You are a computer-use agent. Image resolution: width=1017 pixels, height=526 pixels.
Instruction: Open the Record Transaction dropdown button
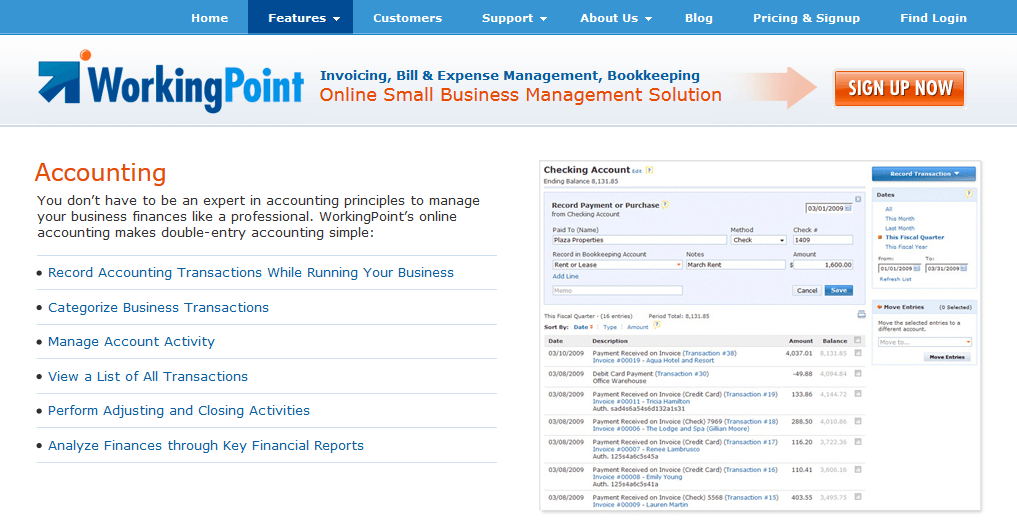(924, 173)
